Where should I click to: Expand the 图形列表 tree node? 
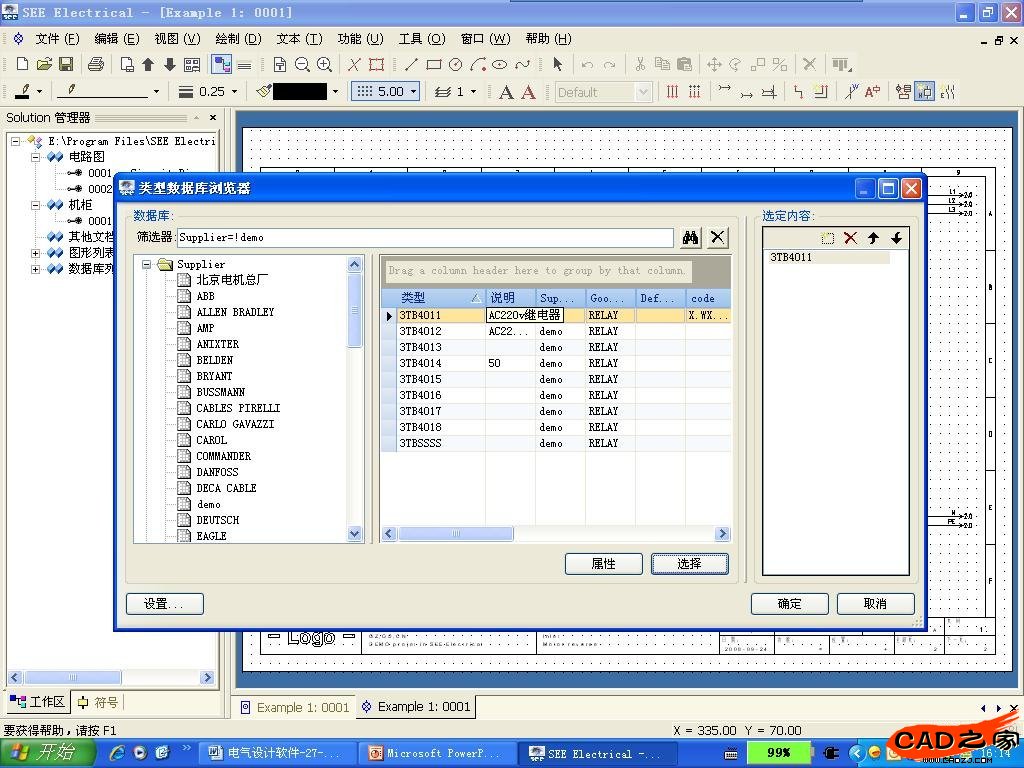[36, 253]
